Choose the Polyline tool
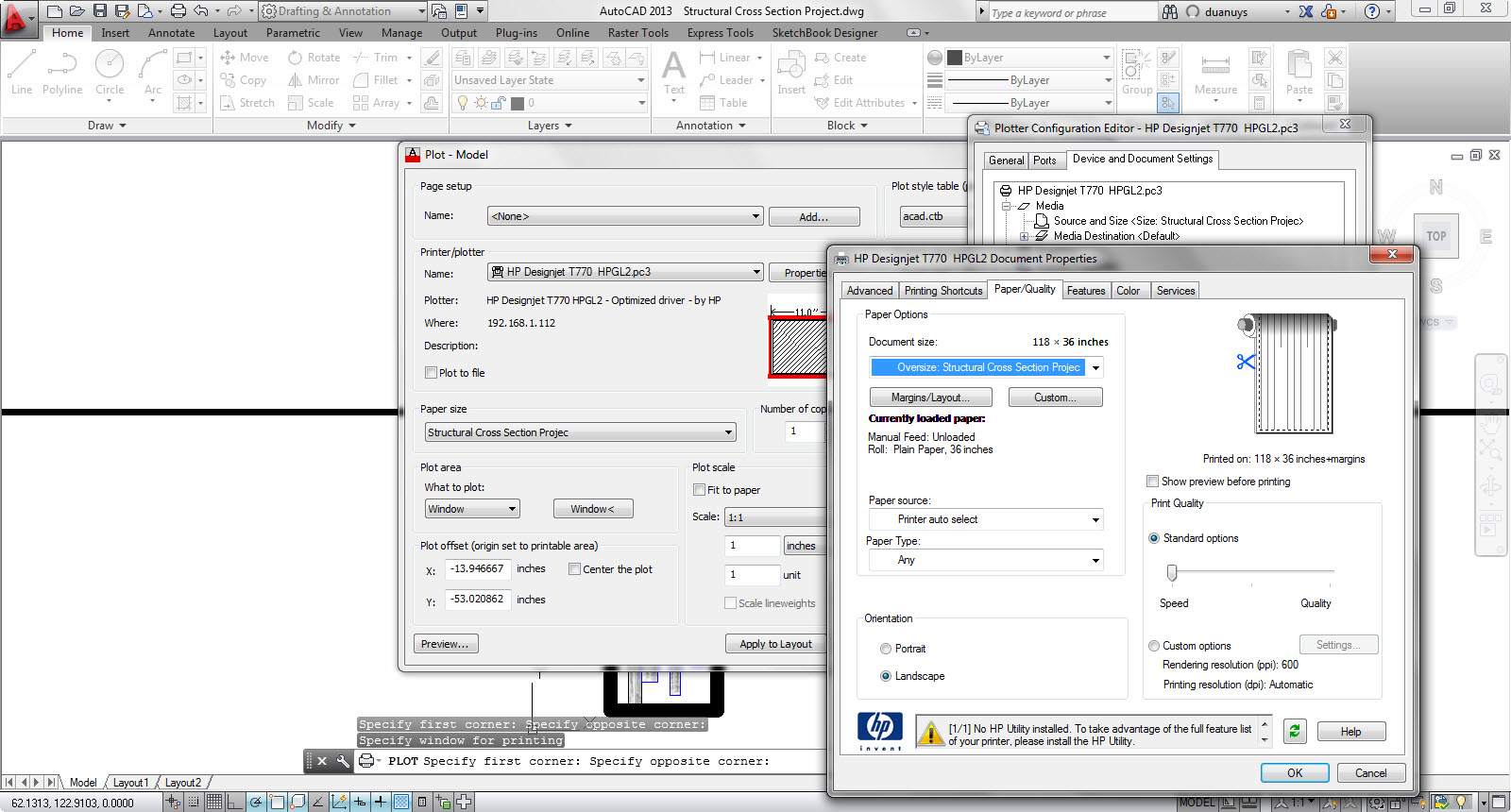Screen dimensions: 1511x812 tap(62, 73)
